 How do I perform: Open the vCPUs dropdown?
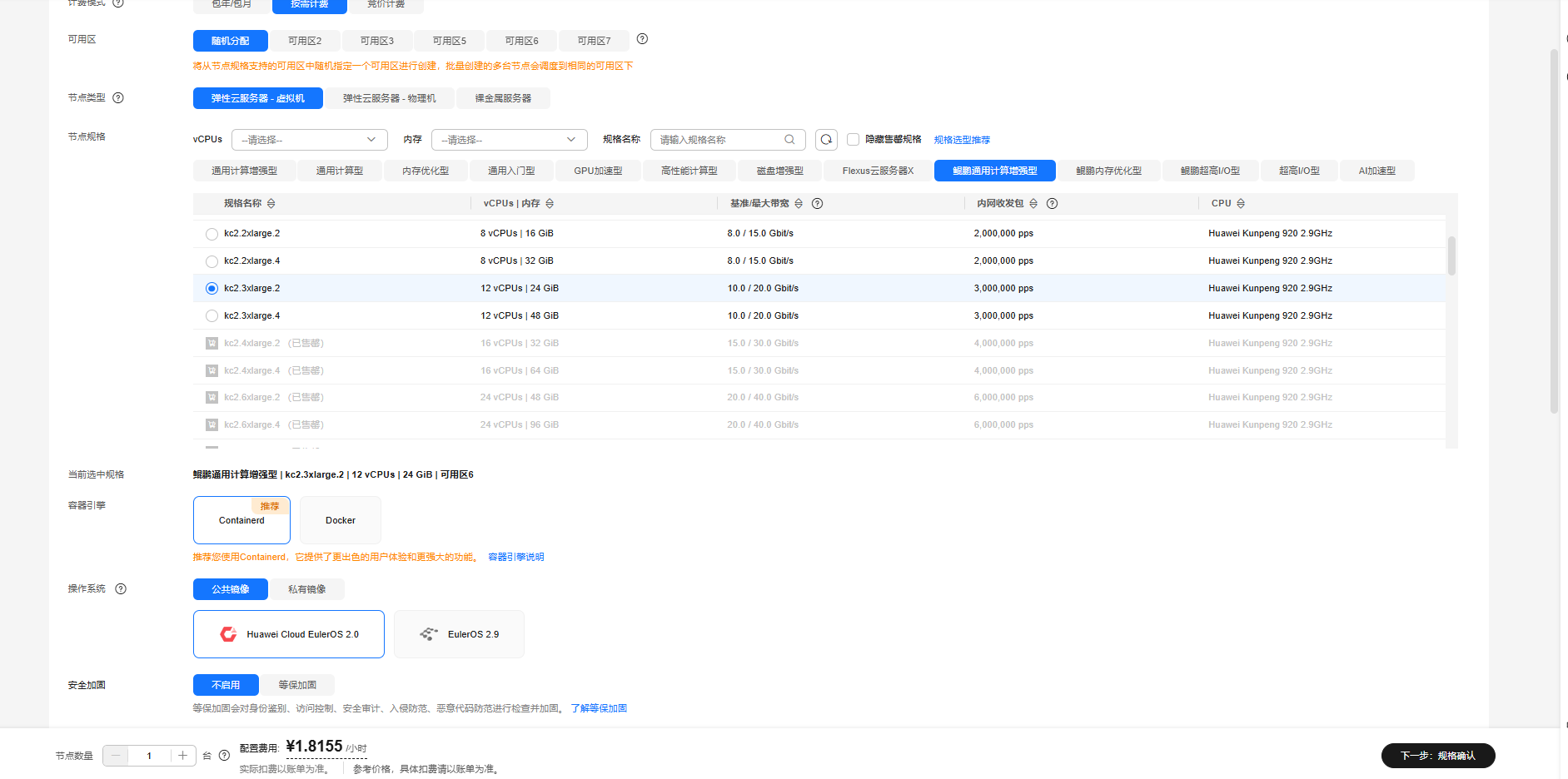coord(310,140)
